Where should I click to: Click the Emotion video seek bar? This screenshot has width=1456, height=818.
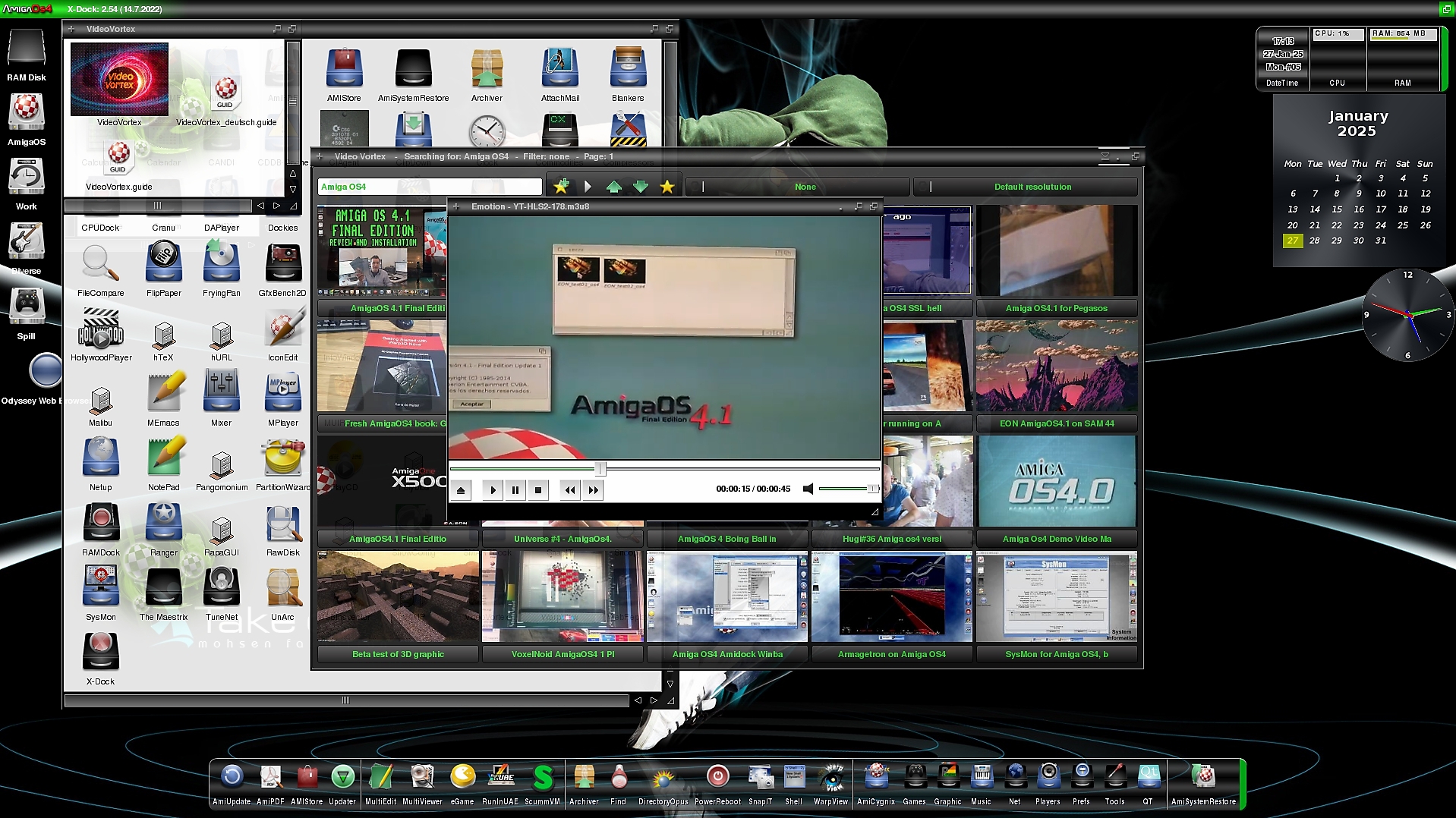(664, 469)
